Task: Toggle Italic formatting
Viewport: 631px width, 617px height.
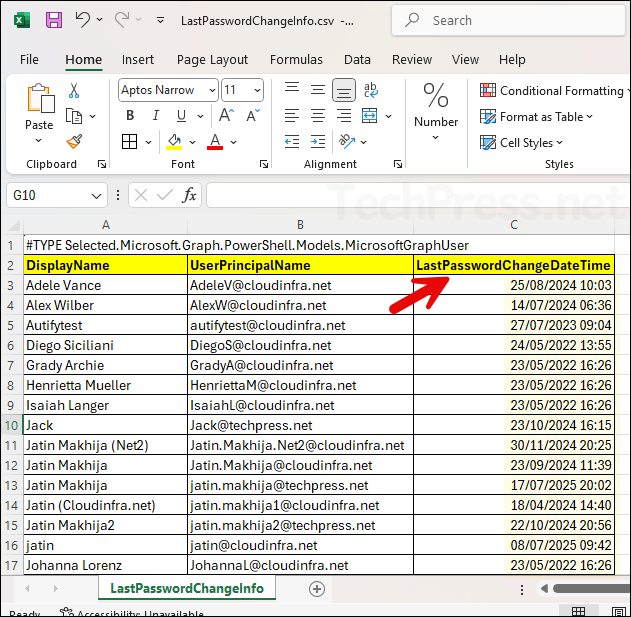Action: coord(156,116)
